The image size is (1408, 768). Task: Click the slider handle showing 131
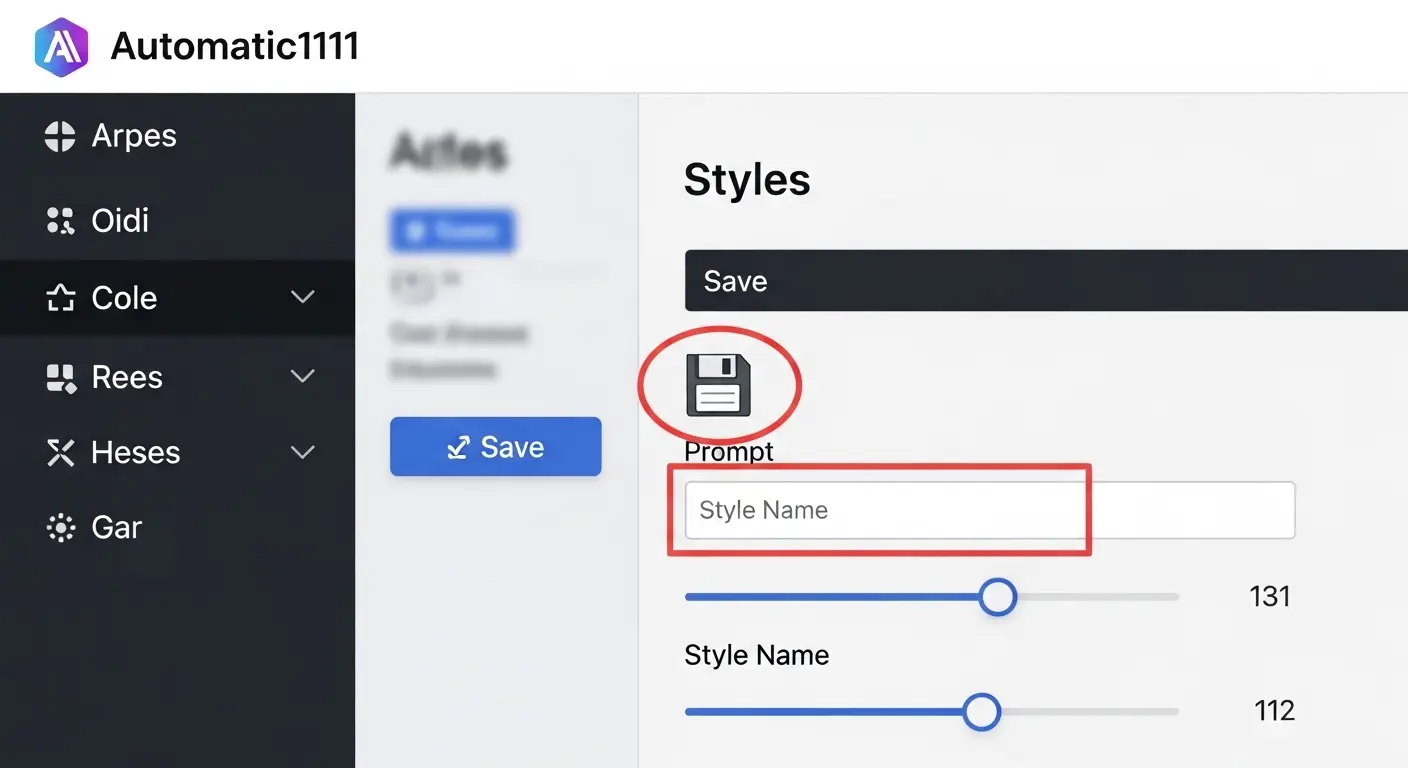click(996, 597)
